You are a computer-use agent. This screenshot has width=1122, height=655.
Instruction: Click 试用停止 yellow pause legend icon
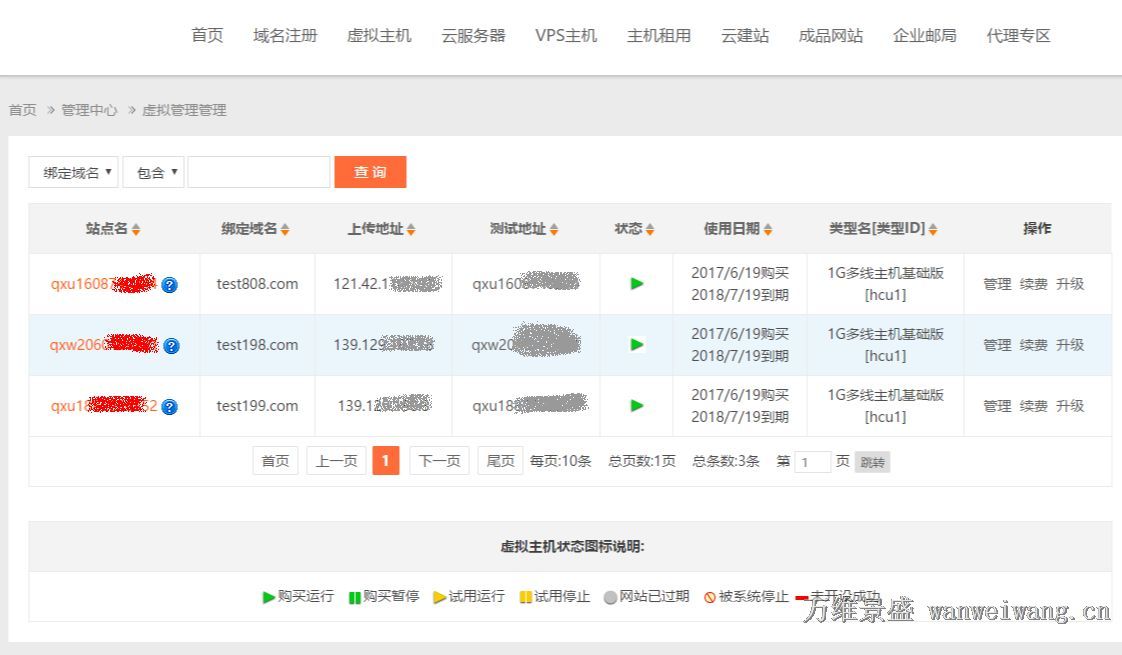pyautogui.click(x=525, y=597)
